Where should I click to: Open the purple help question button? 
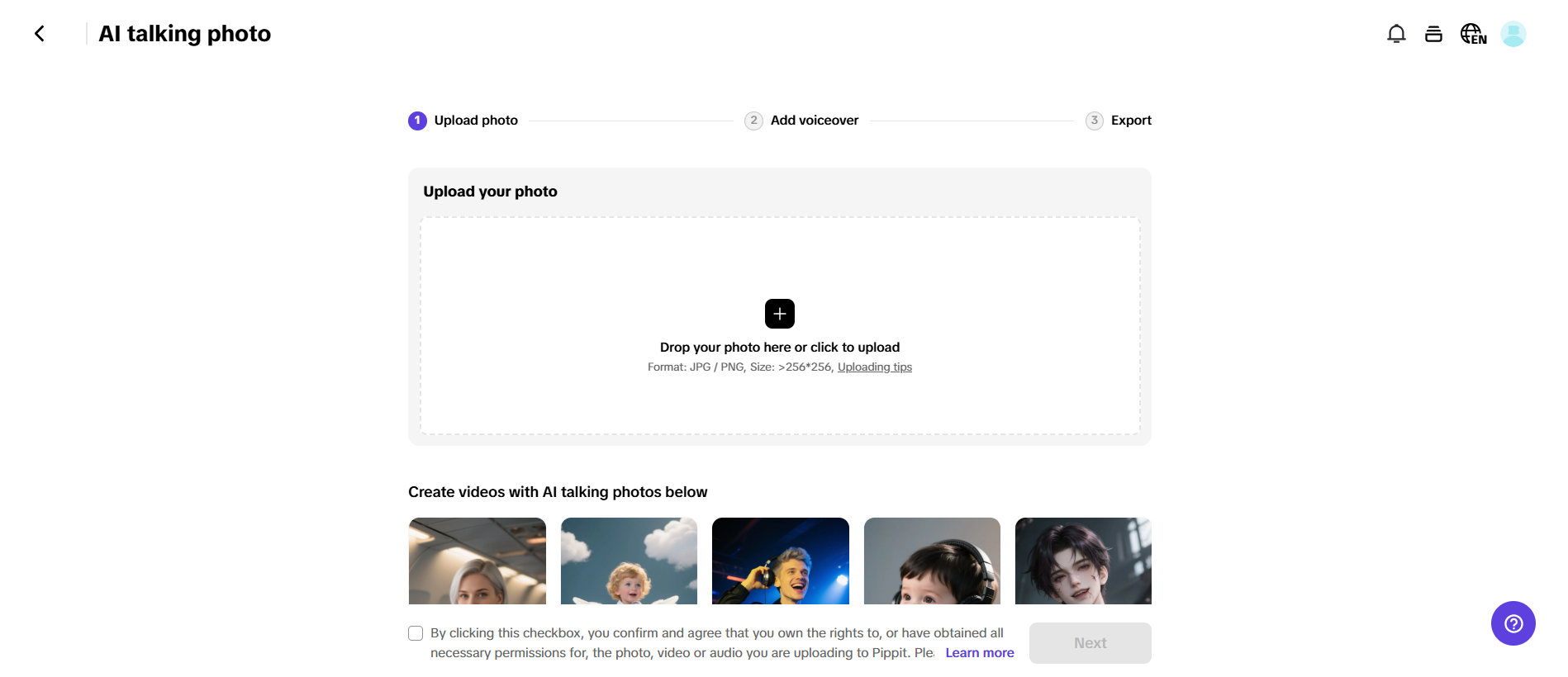1513,623
